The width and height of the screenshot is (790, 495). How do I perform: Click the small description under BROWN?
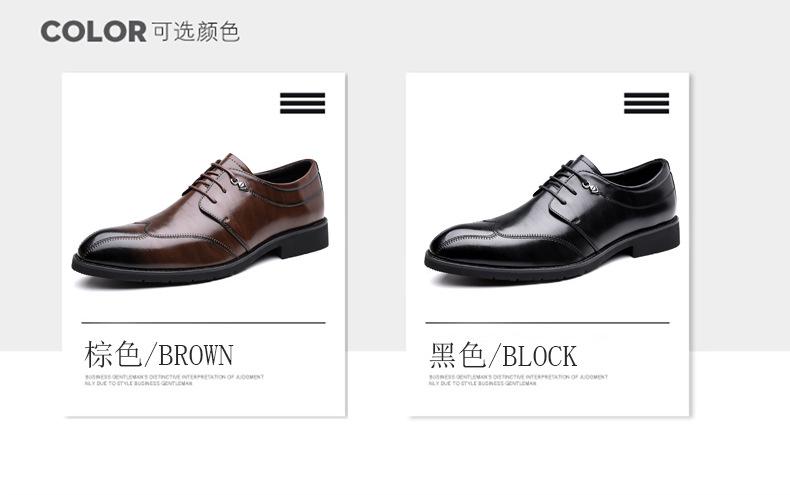coord(174,380)
